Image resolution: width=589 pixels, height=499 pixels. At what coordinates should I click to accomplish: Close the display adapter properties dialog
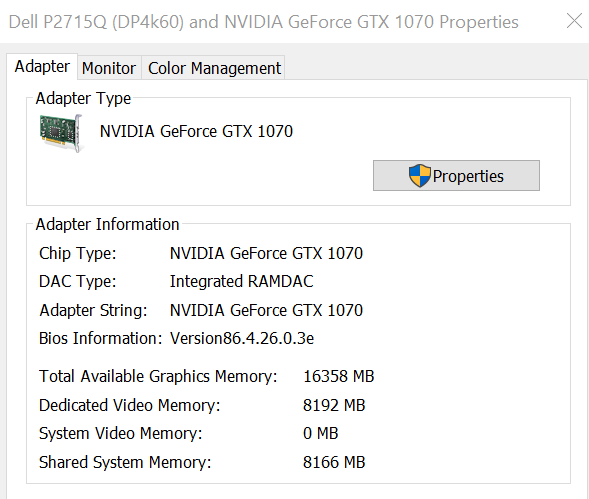pos(574,21)
